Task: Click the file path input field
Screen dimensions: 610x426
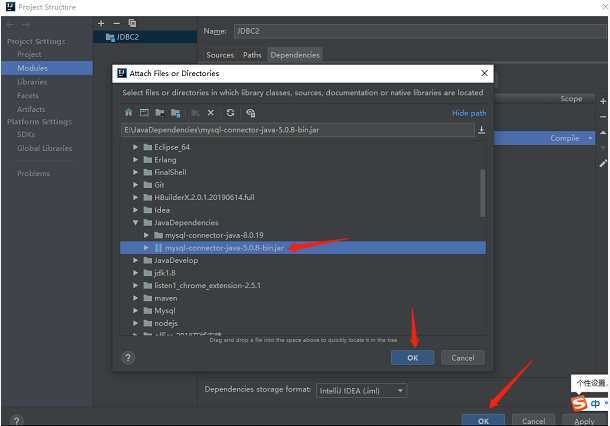Action: coord(297,130)
